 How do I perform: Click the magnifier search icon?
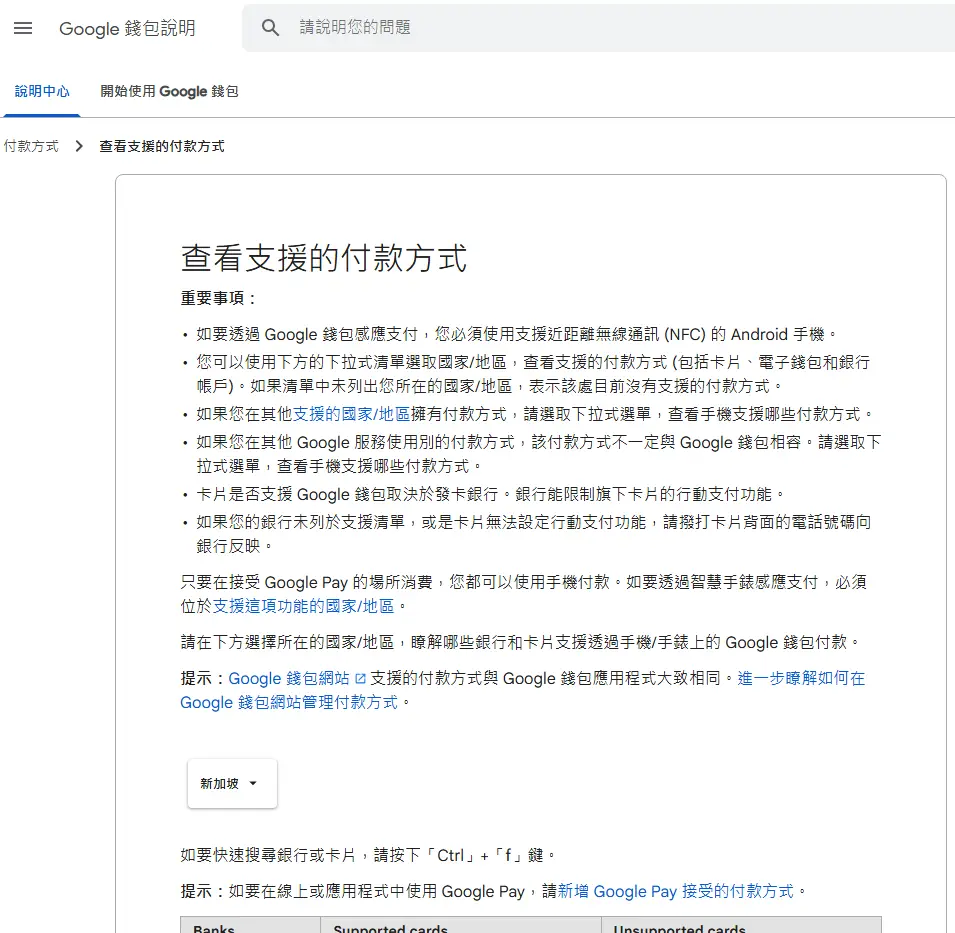tap(270, 28)
